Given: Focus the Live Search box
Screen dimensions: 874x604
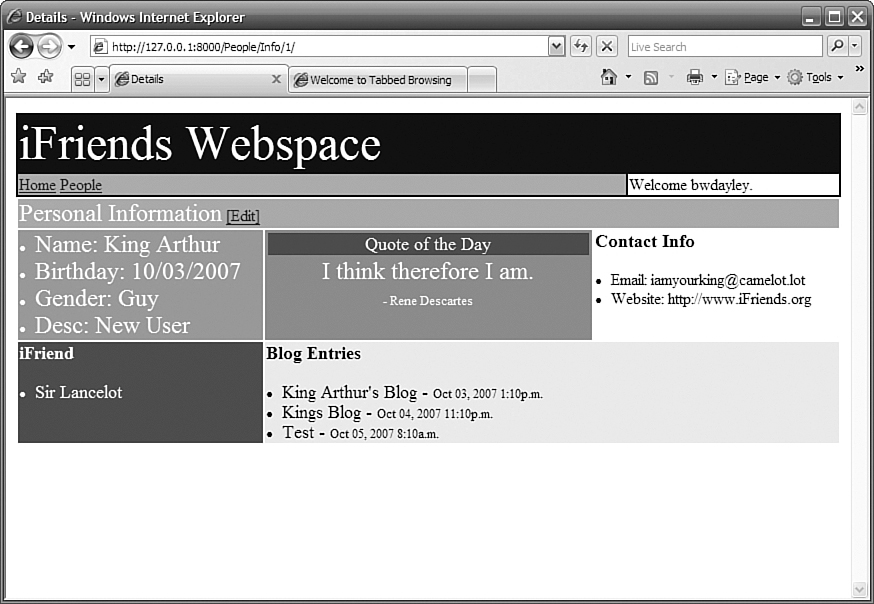Looking at the screenshot, I should click(725, 47).
